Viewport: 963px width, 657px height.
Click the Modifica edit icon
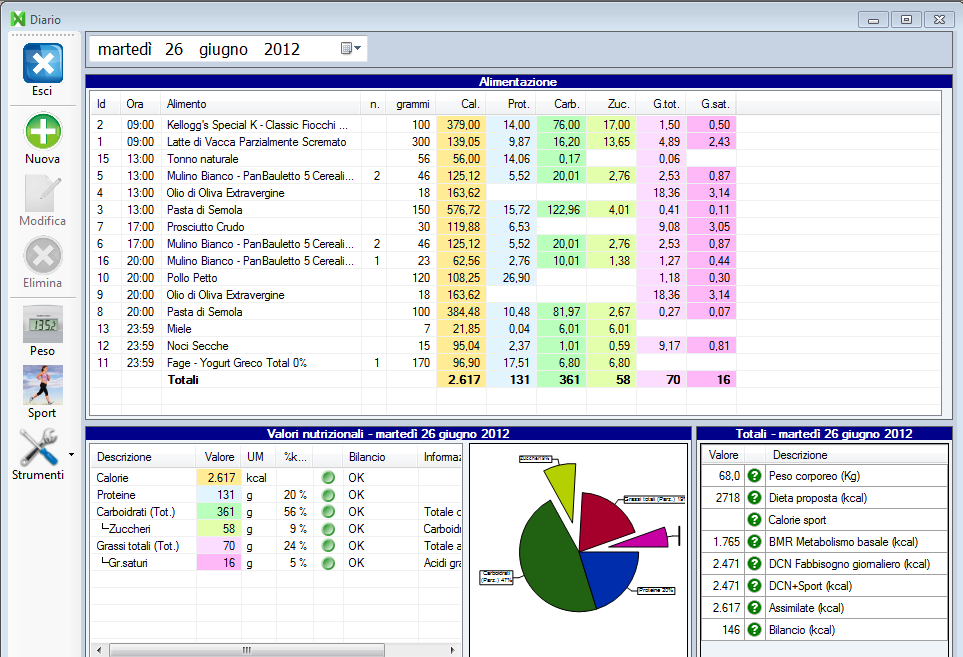click(42, 193)
